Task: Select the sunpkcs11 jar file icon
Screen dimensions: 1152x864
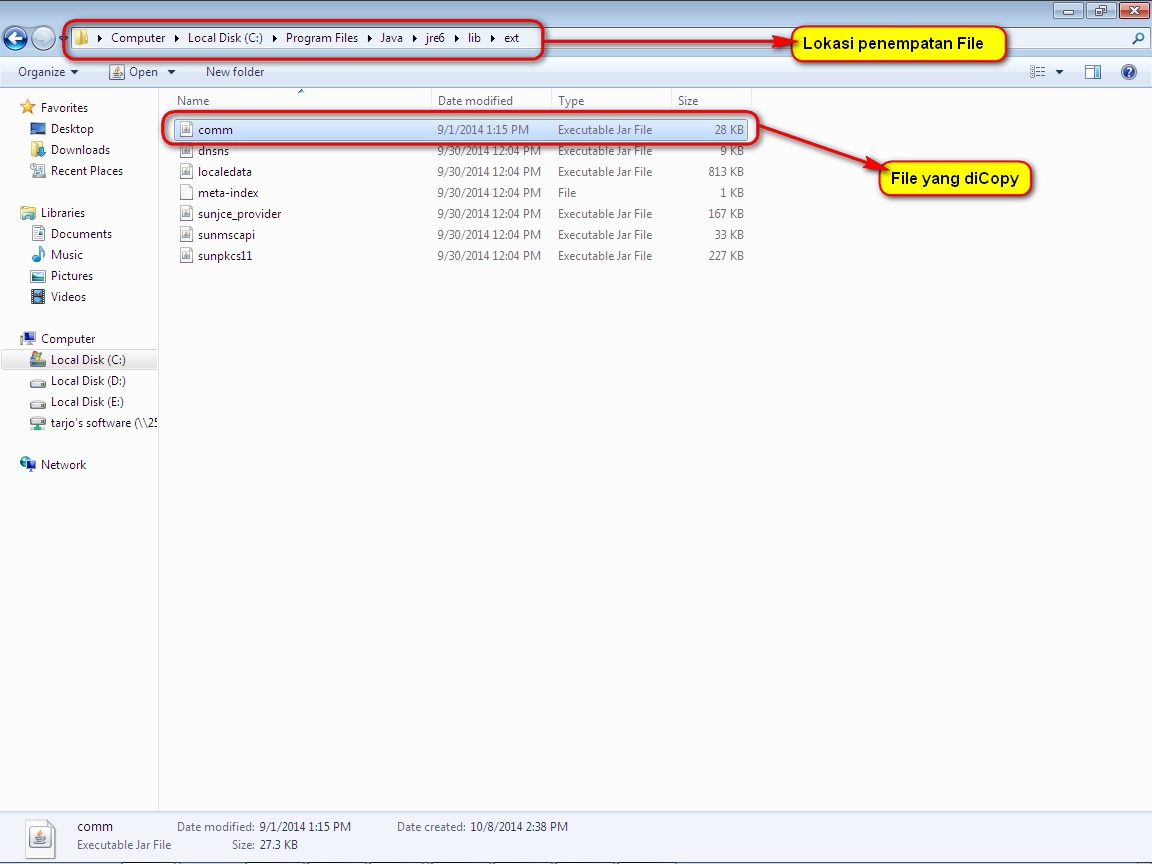Action: pos(187,256)
